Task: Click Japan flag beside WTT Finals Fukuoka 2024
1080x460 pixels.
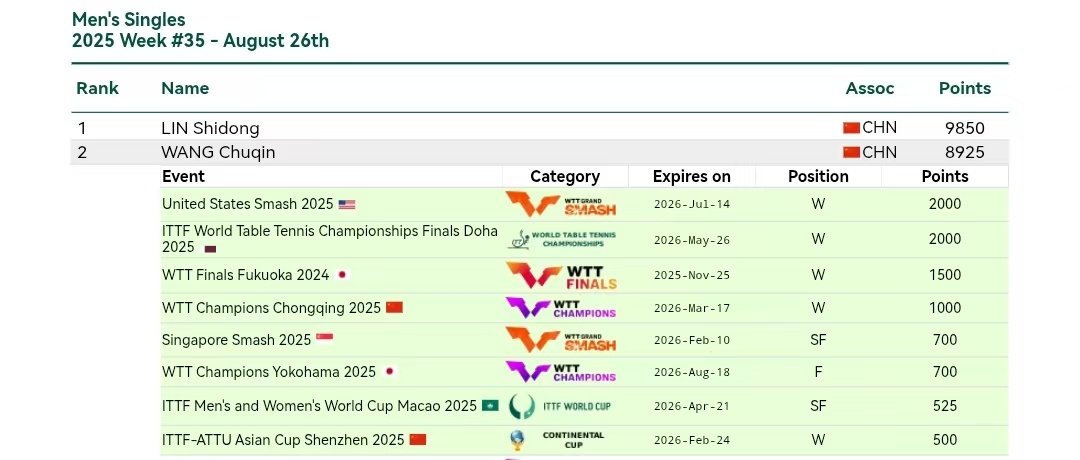Action: [x=342, y=275]
